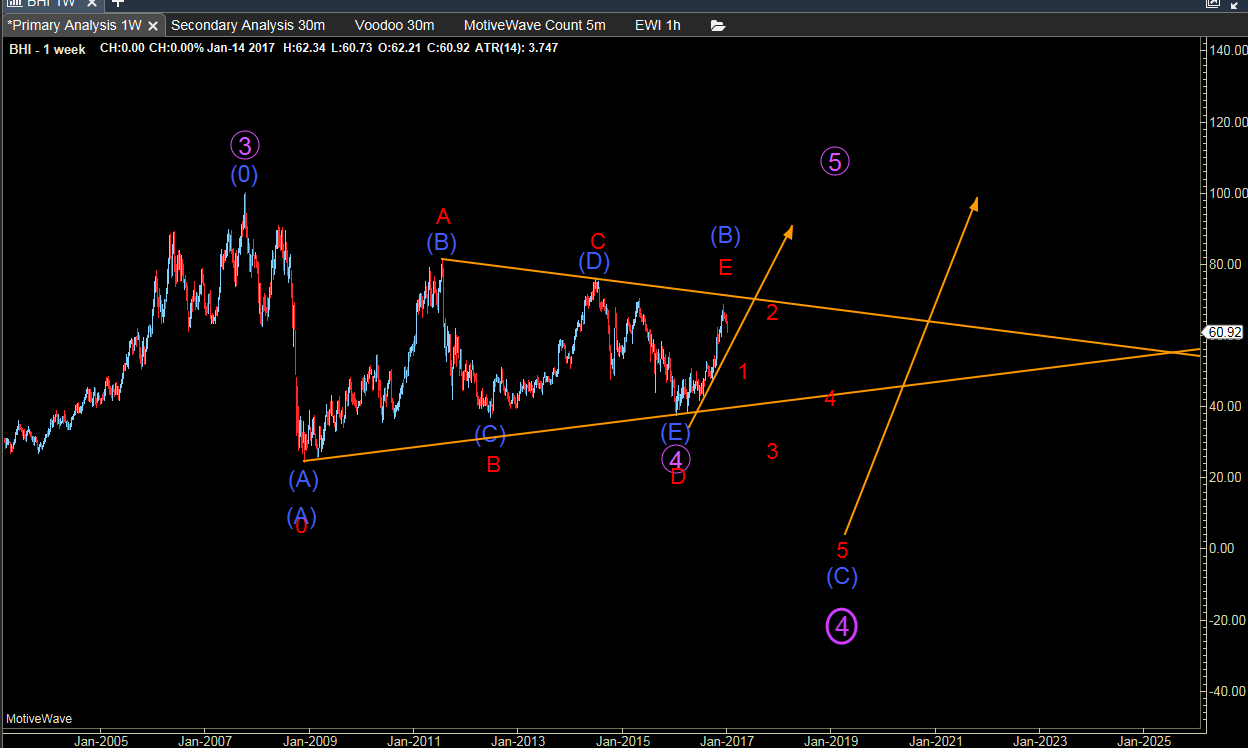Select the large circled 4 below (C)
Image resolution: width=1248 pixels, height=748 pixels.
click(841, 626)
